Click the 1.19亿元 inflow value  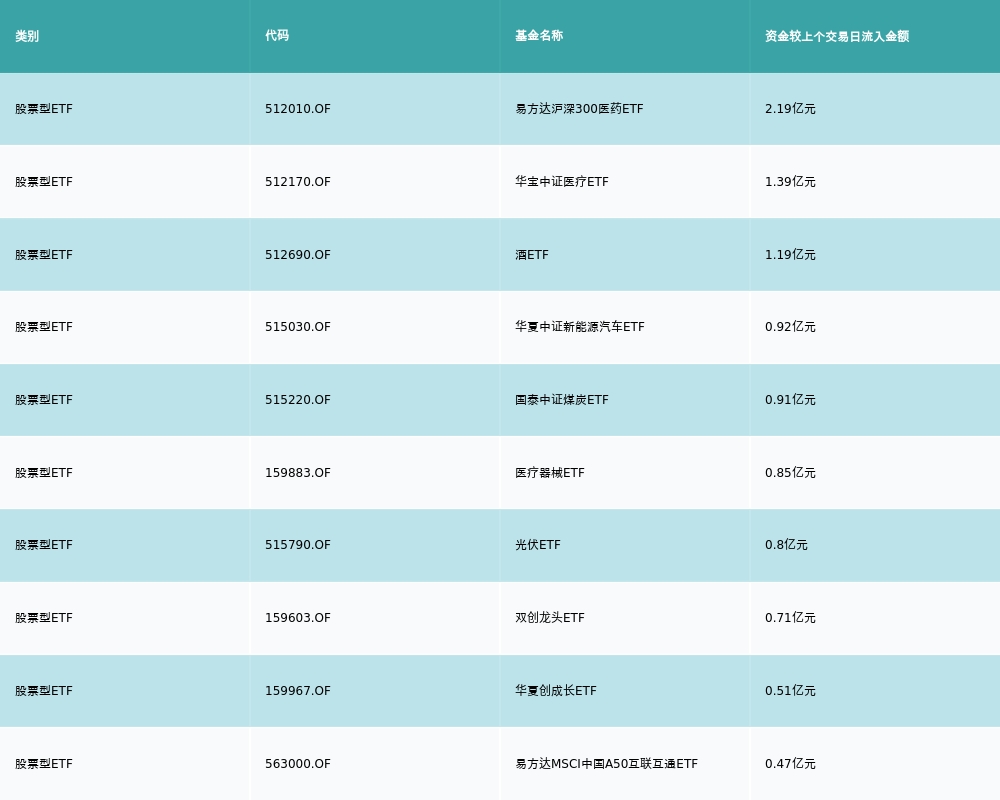(790, 255)
